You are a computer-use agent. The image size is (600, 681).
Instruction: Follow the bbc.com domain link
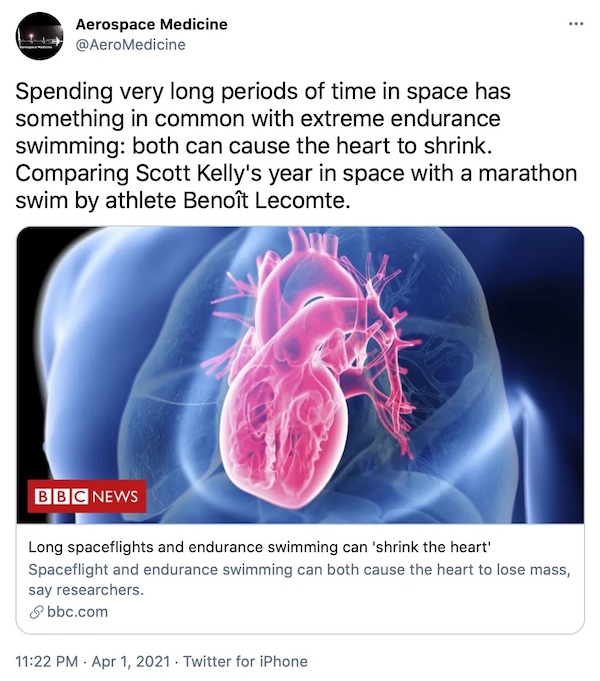[77, 612]
